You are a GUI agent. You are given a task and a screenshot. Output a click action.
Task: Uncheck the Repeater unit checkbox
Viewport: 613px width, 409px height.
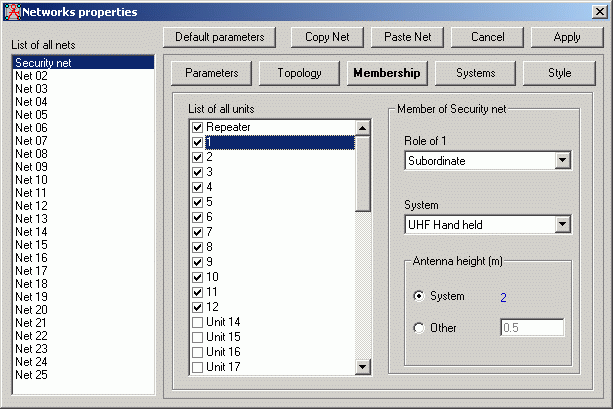tap(197, 128)
